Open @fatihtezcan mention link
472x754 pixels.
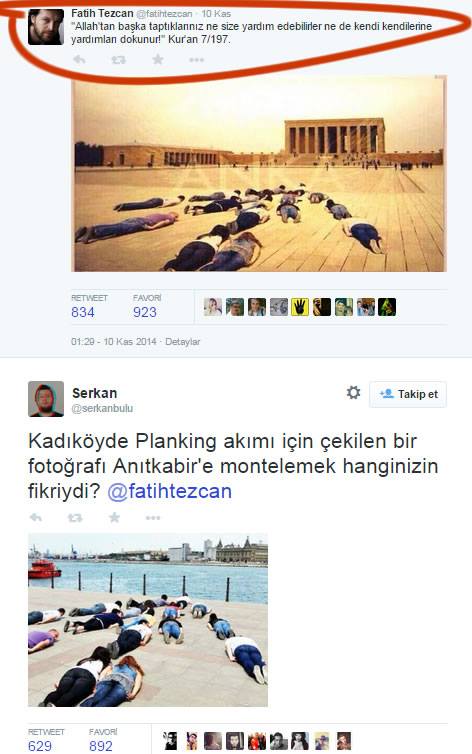170,491
